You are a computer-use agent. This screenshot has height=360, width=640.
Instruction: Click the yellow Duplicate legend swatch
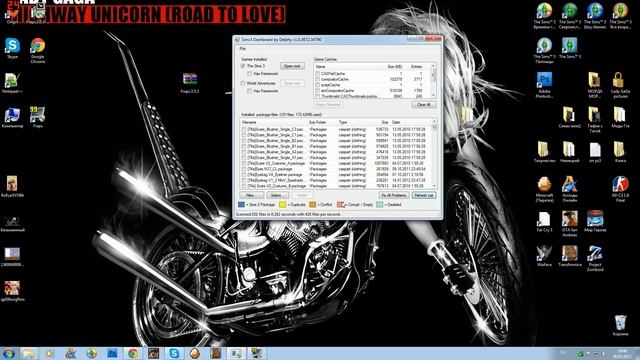tap(282, 204)
